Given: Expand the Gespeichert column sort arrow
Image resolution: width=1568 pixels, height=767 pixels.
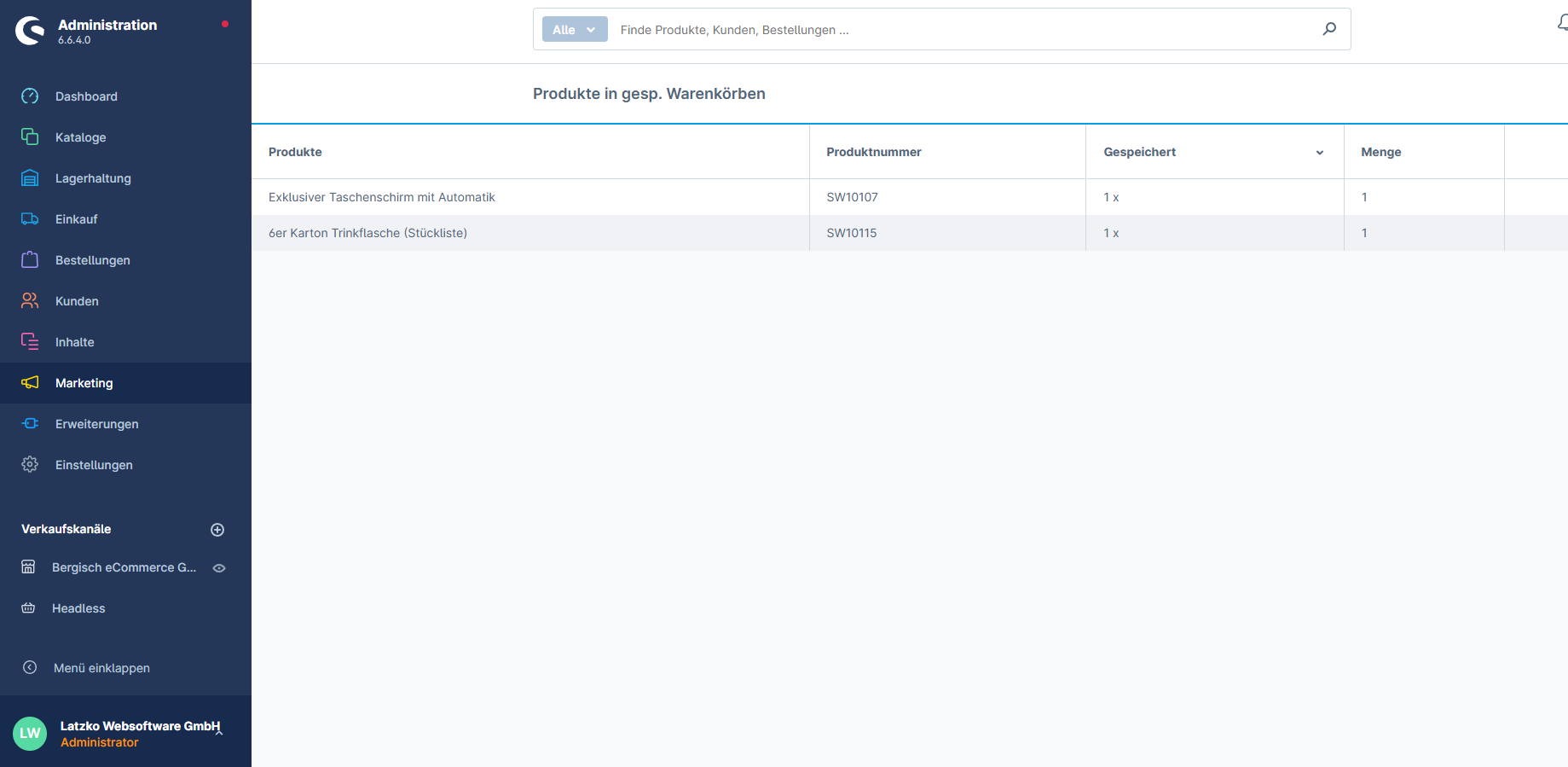Looking at the screenshot, I should tap(1319, 153).
